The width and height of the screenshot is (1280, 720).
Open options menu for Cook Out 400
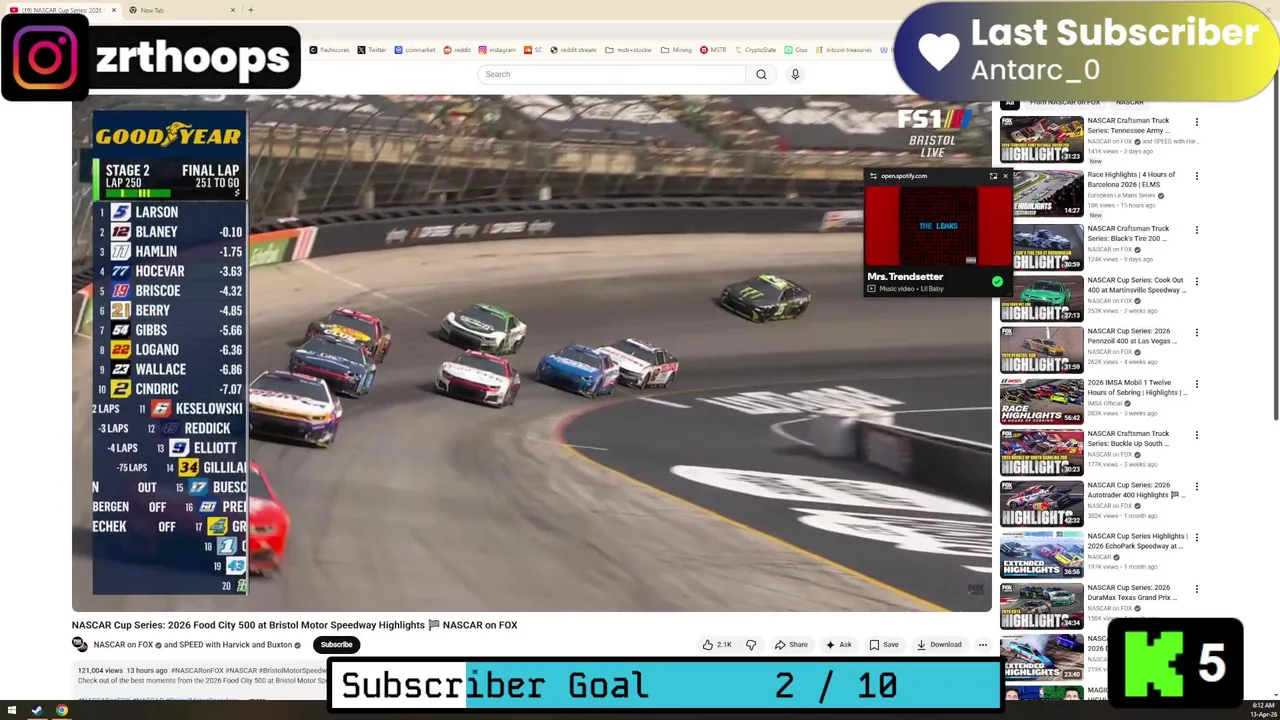pyautogui.click(x=1196, y=282)
